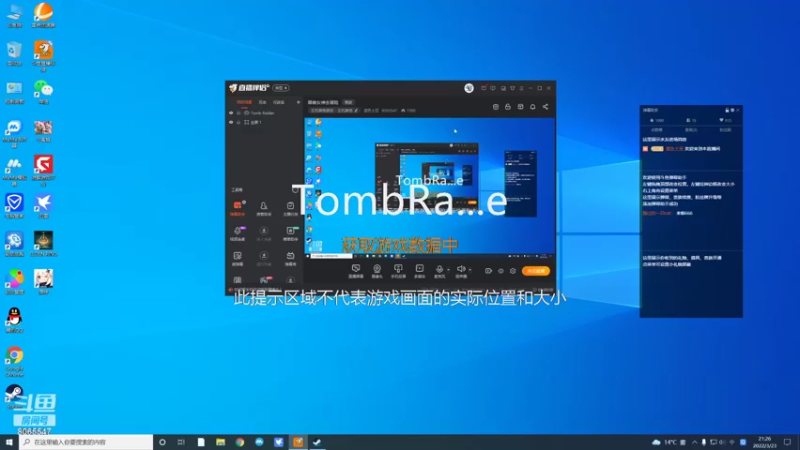800x450 pixels.
Task: Open the notification center icon in taskbar
Action: [x=787, y=442]
